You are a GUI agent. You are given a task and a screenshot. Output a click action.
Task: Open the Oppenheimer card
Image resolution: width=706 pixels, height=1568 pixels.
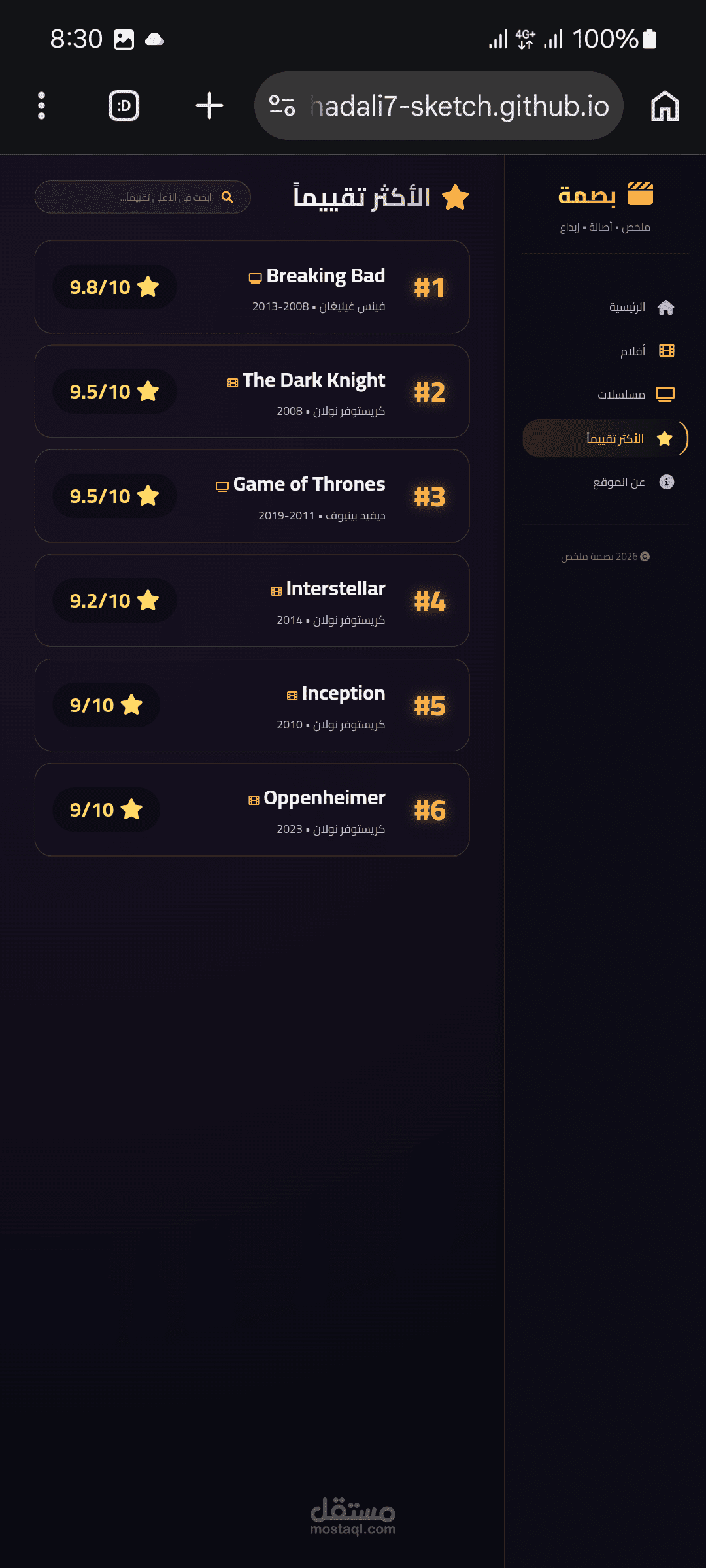(x=252, y=809)
